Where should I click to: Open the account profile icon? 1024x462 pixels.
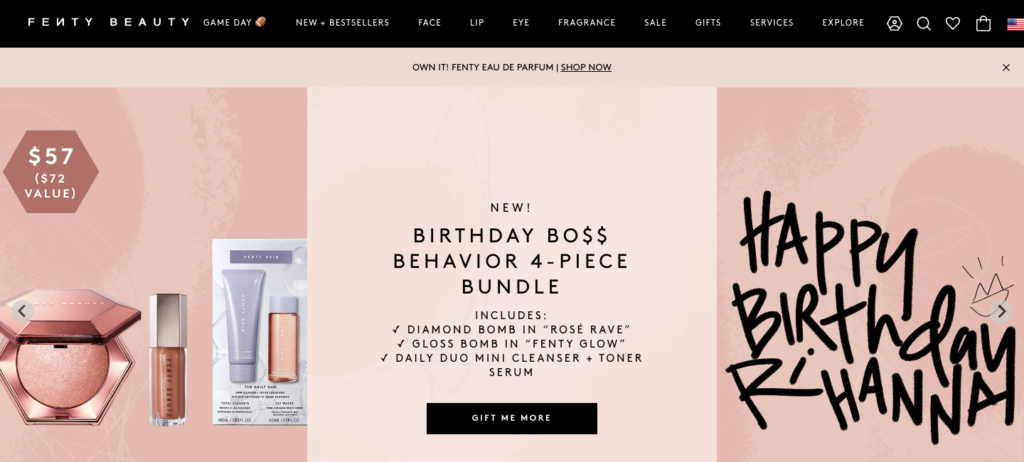pyautogui.click(x=894, y=24)
